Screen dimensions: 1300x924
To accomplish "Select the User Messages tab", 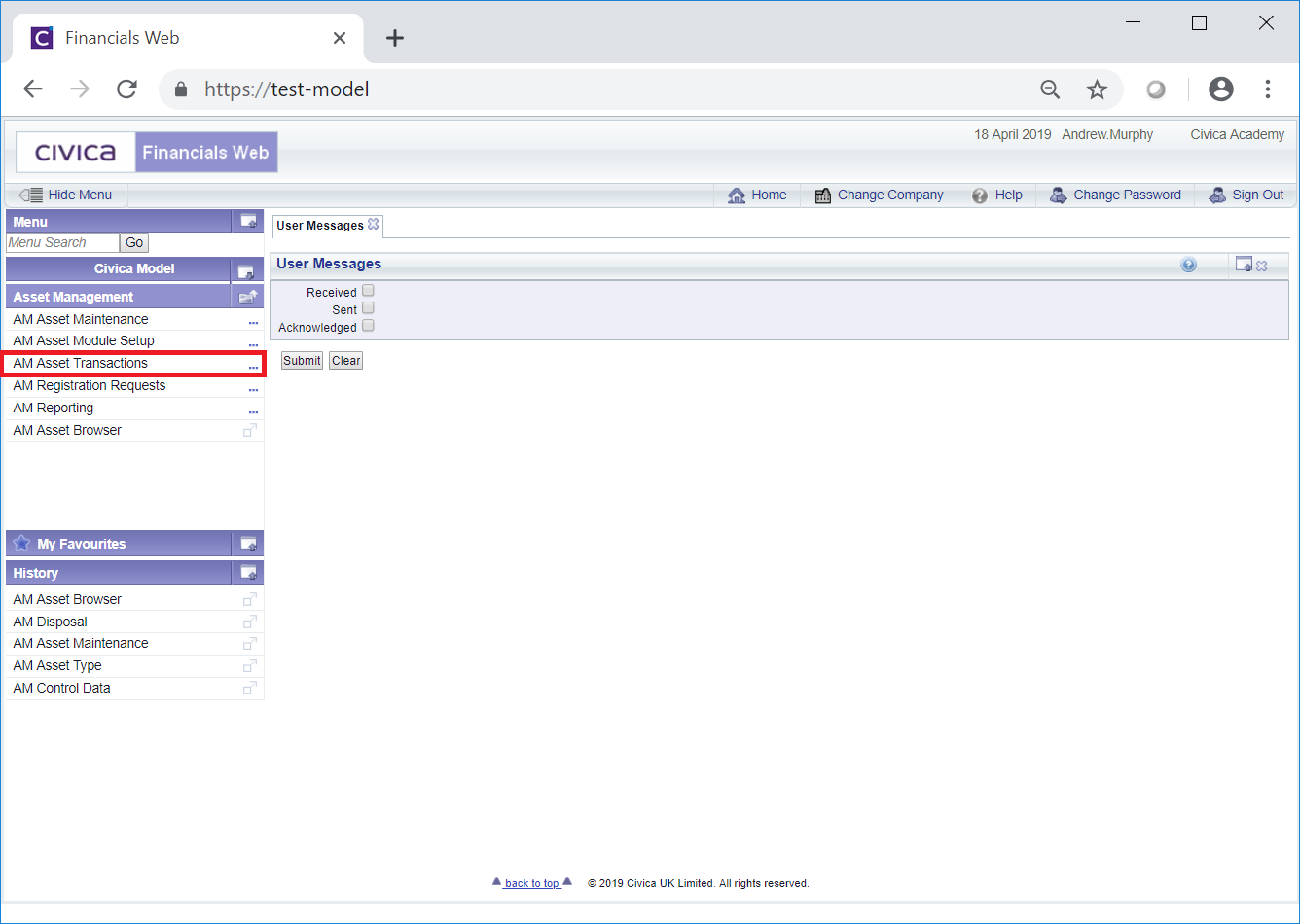I will pyautogui.click(x=319, y=226).
